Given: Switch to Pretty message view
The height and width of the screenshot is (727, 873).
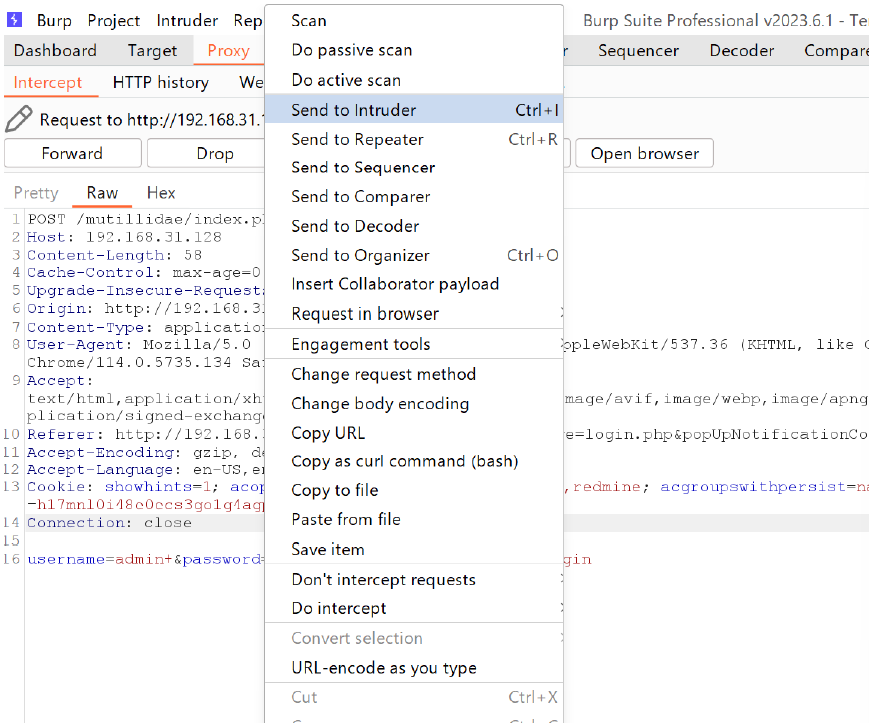Looking at the screenshot, I should click(36, 193).
